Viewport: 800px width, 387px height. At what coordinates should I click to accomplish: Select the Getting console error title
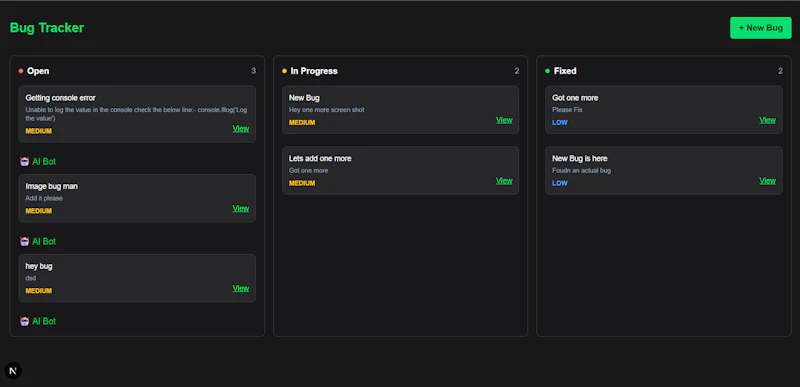tap(60, 98)
